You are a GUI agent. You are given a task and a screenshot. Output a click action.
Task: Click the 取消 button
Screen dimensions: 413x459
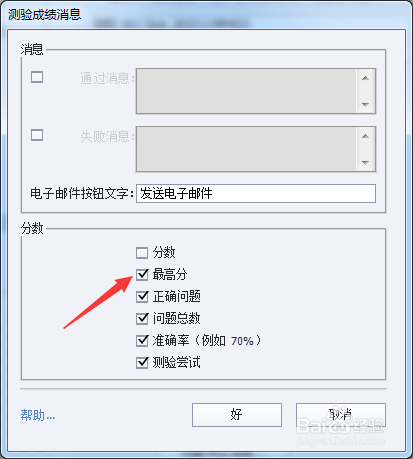pyautogui.click(x=341, y=415)
